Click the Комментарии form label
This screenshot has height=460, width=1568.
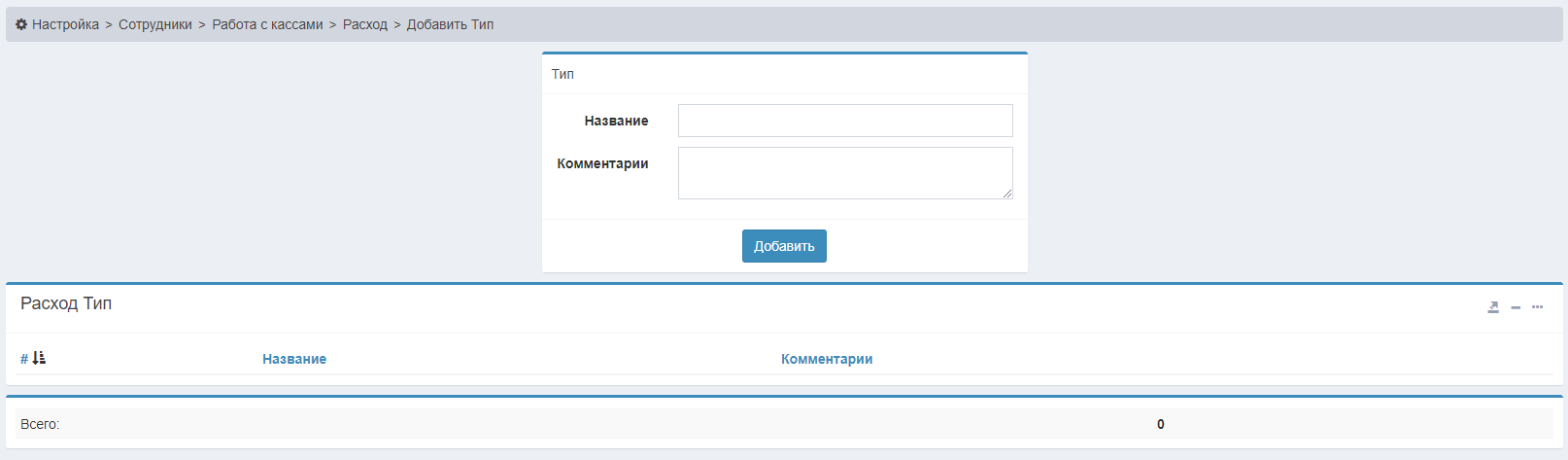[x=602, y=163]
